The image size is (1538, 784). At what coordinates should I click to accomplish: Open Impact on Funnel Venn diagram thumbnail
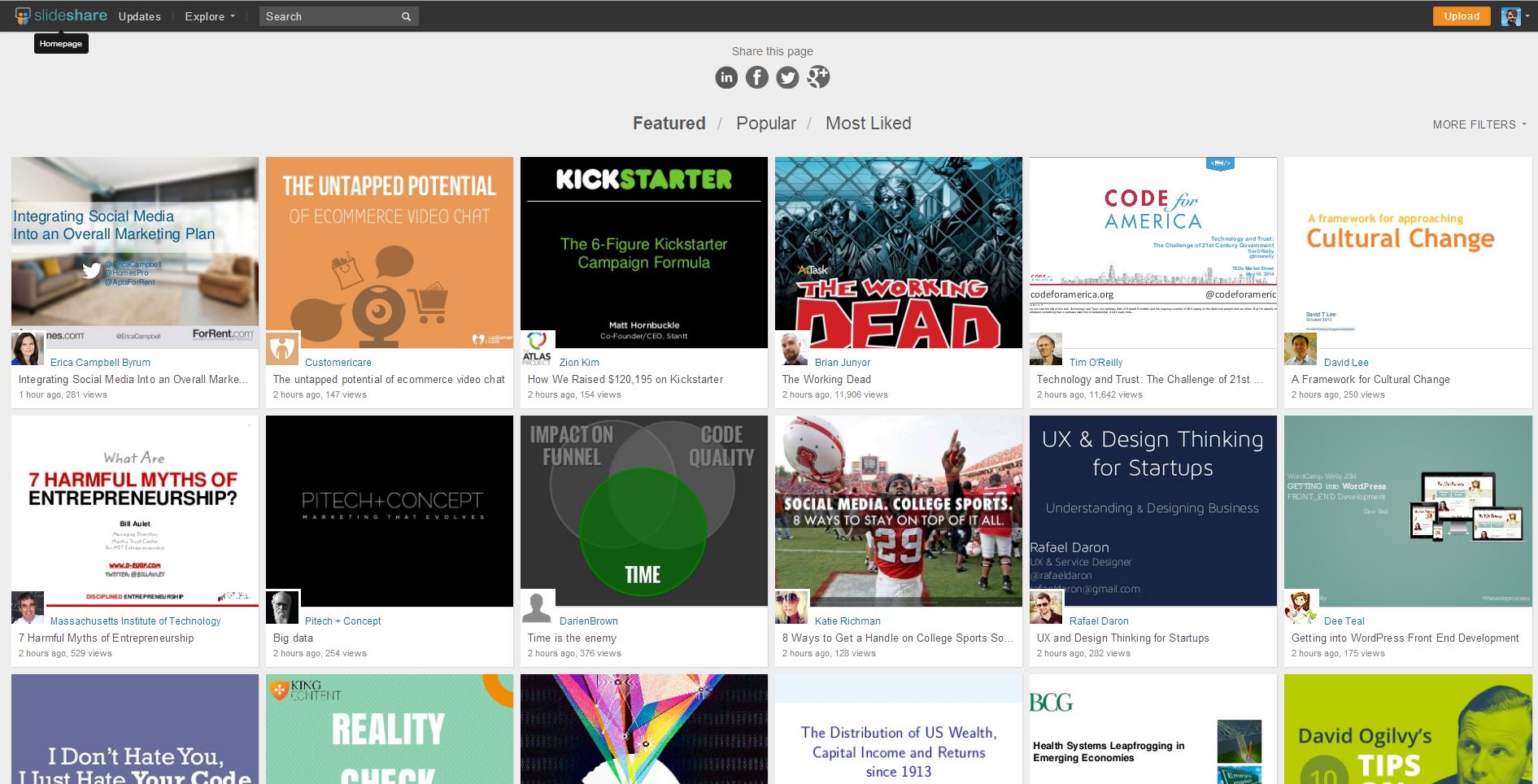[x=644, y=511]
